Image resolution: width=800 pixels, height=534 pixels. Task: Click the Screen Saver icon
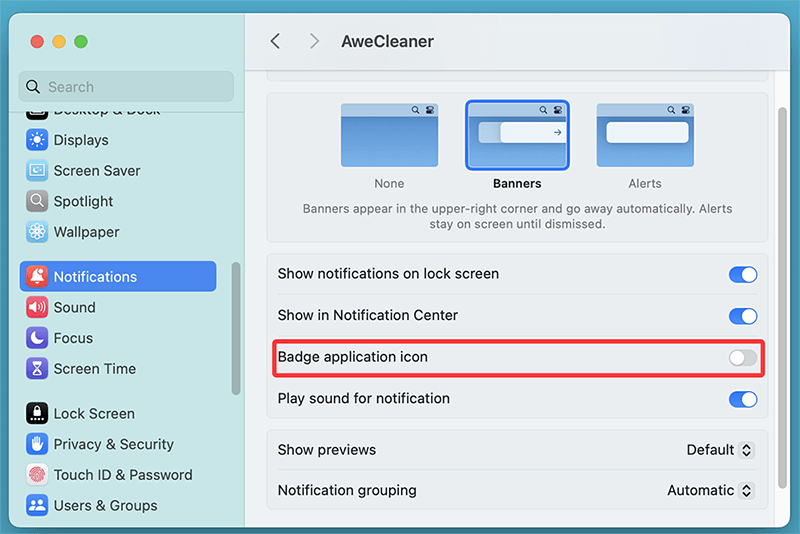point(37,170)
